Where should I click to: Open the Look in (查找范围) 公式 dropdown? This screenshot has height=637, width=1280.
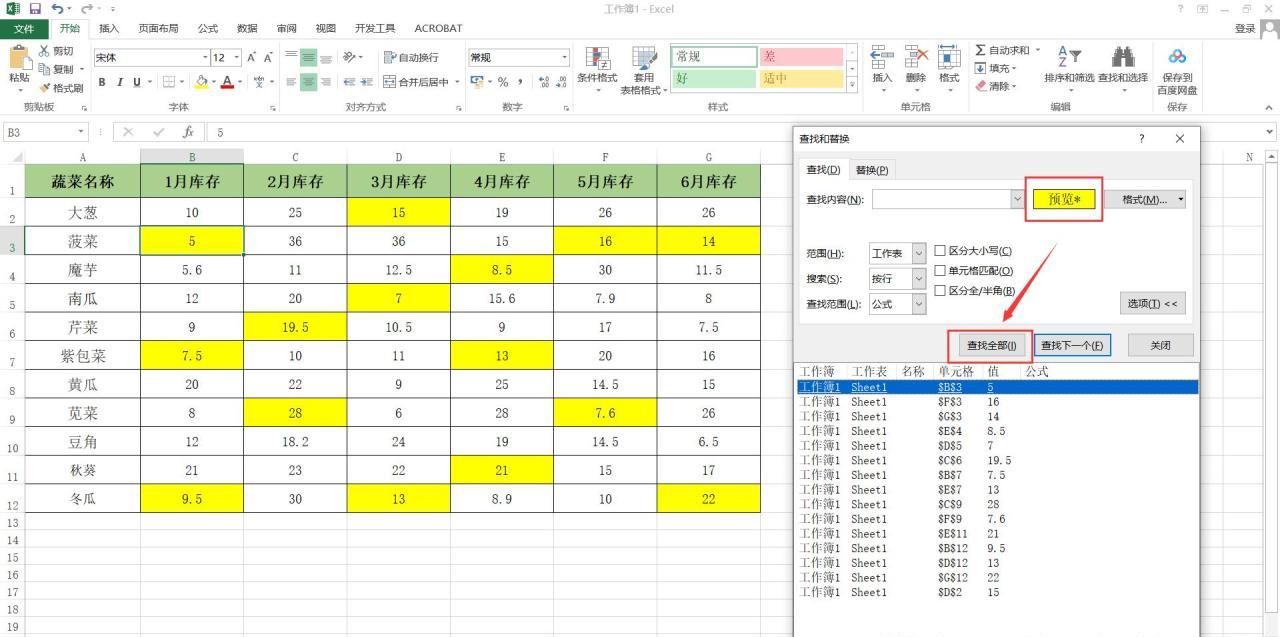[919, 304]
